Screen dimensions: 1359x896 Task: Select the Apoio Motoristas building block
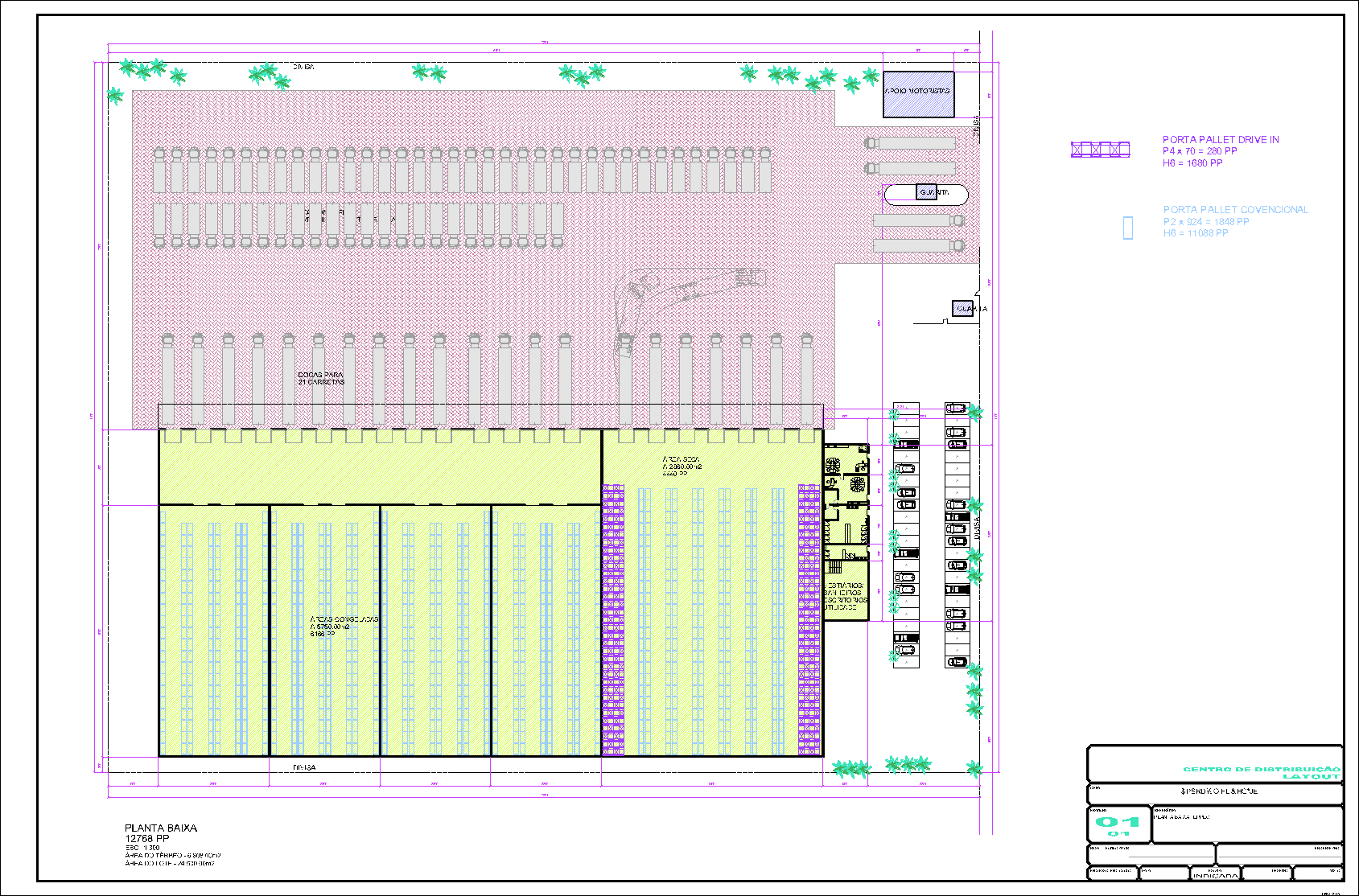tap(918, 94)
